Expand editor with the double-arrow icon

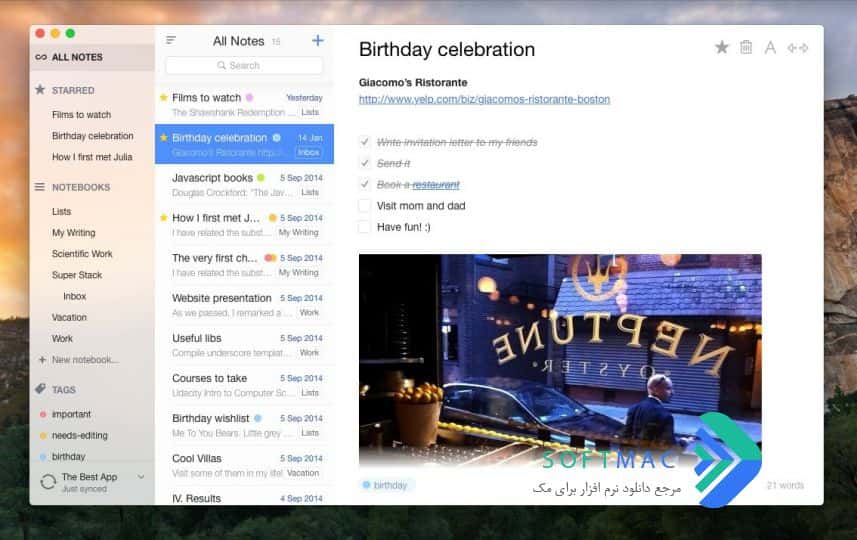797,48
